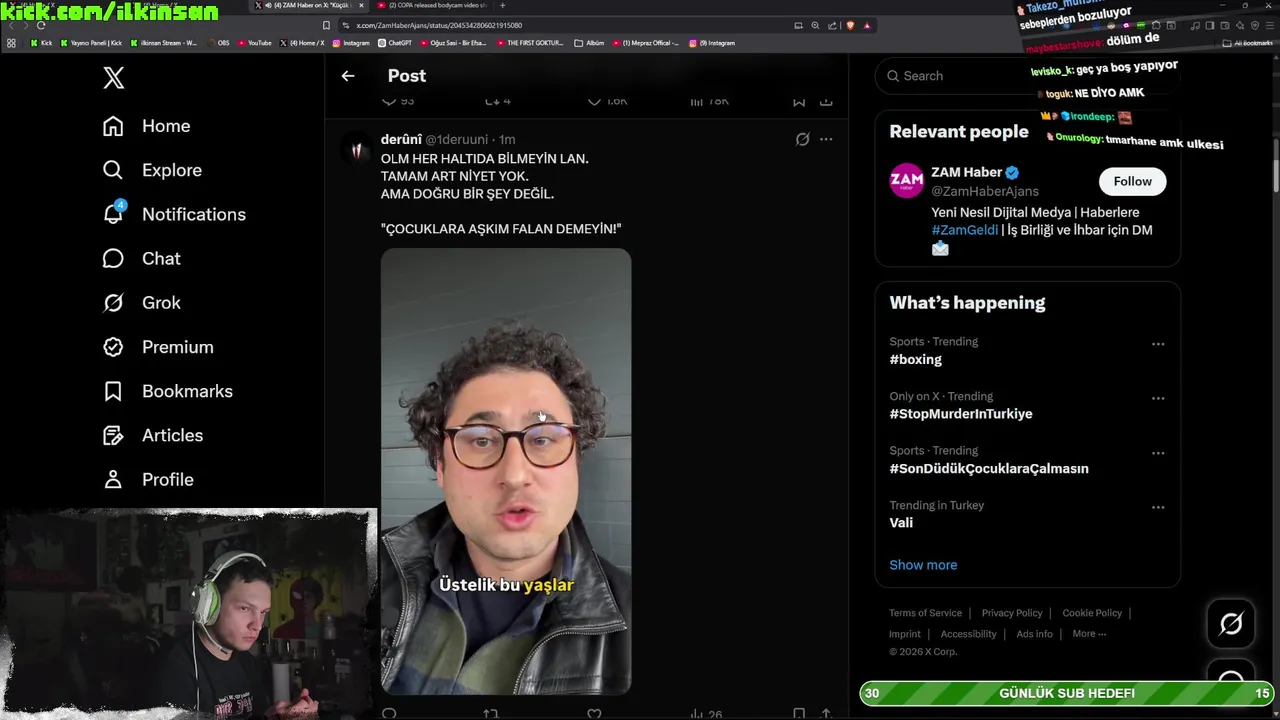Open Articles in the sidebar
Screen dimensions: 1280x720
[x=152, y=435]
